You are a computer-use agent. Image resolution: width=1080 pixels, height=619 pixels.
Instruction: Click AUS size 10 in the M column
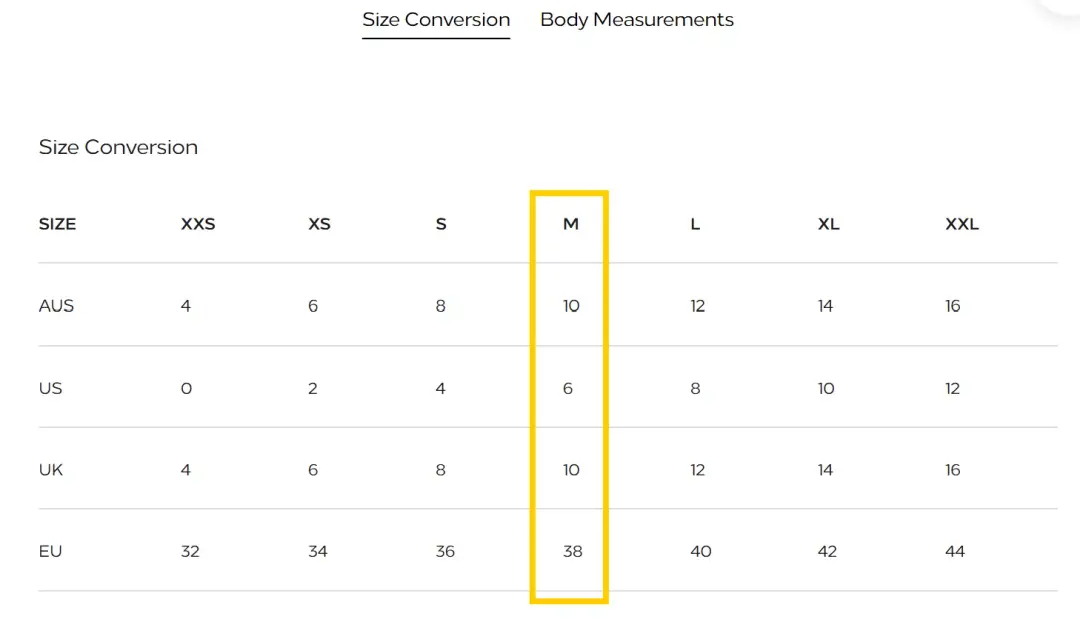point(571,306)
